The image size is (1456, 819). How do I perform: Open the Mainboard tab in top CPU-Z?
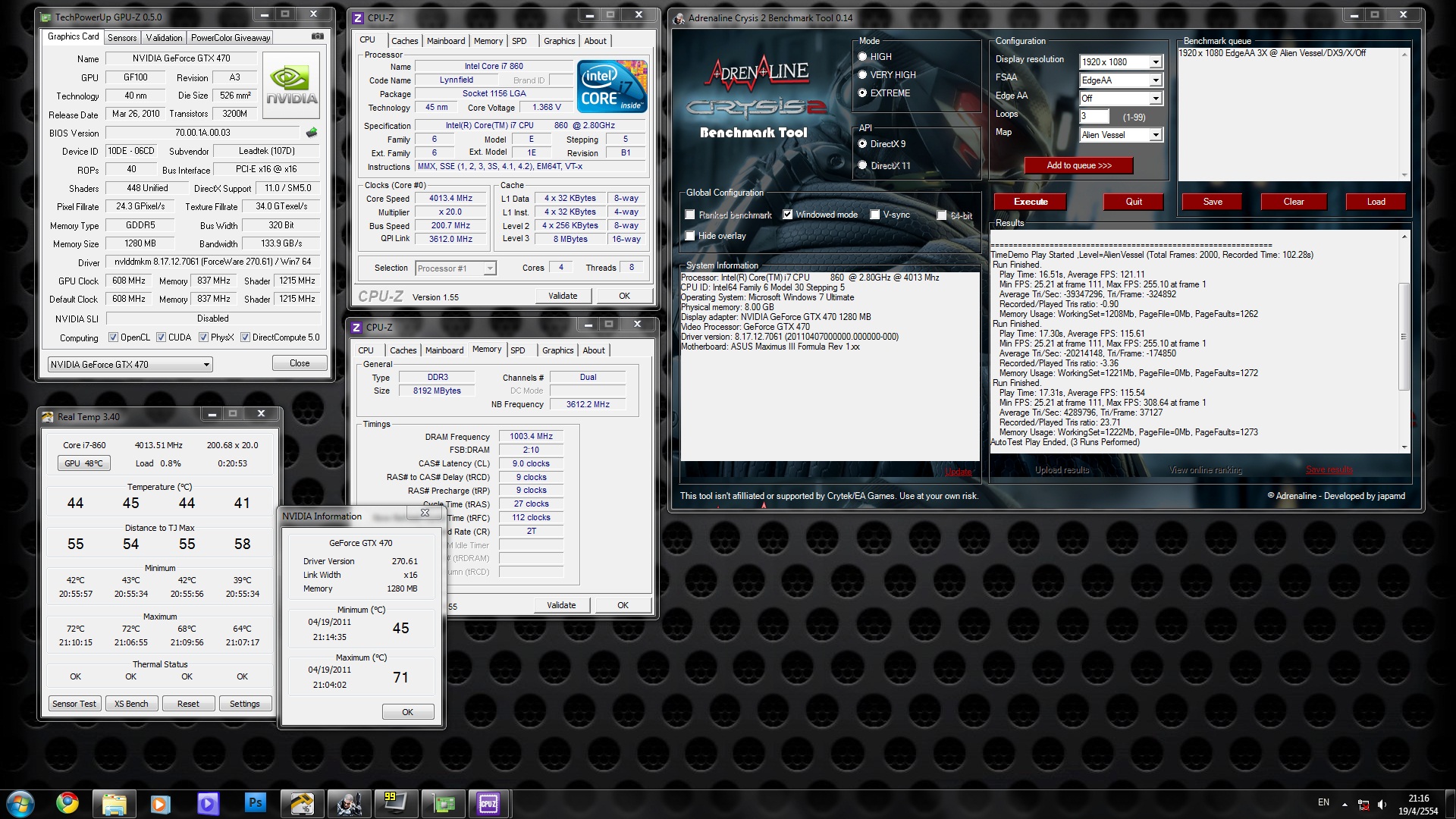point(445,41)
